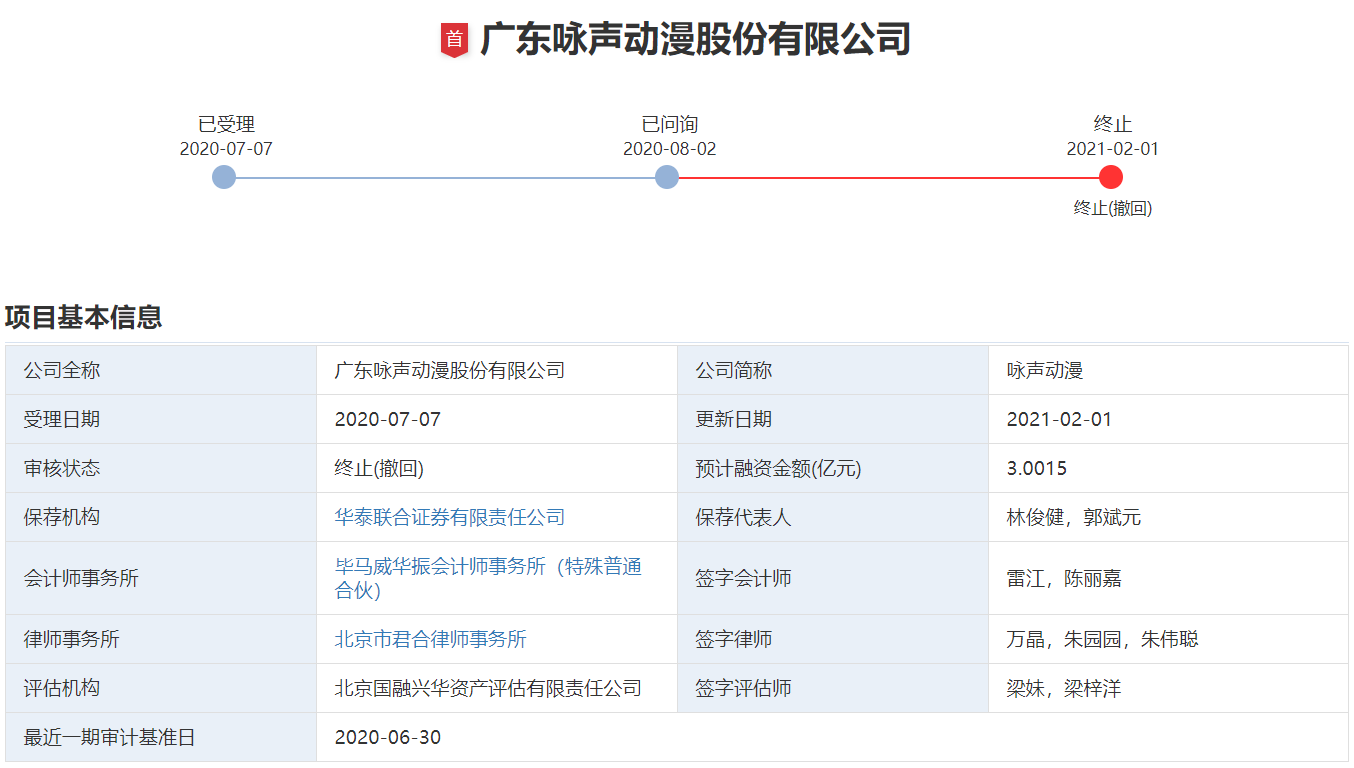Click the 万晶，朱园园，朱伟聪 lawyers value
Viewport: 1354px width, 768px height.
[1103, 639]
